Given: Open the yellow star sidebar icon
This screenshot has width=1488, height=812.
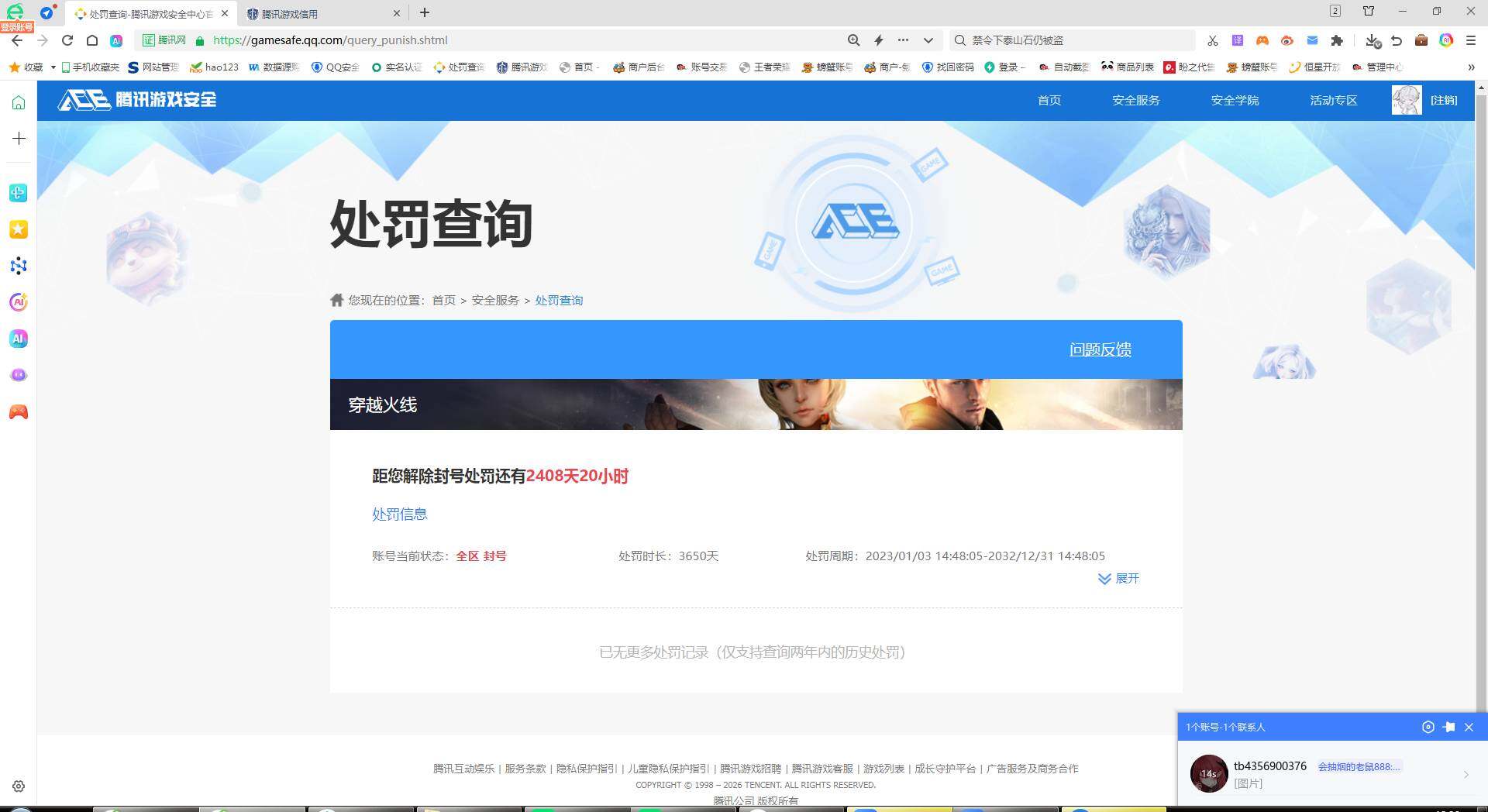Looking at the screenshot, I should 19,229.
